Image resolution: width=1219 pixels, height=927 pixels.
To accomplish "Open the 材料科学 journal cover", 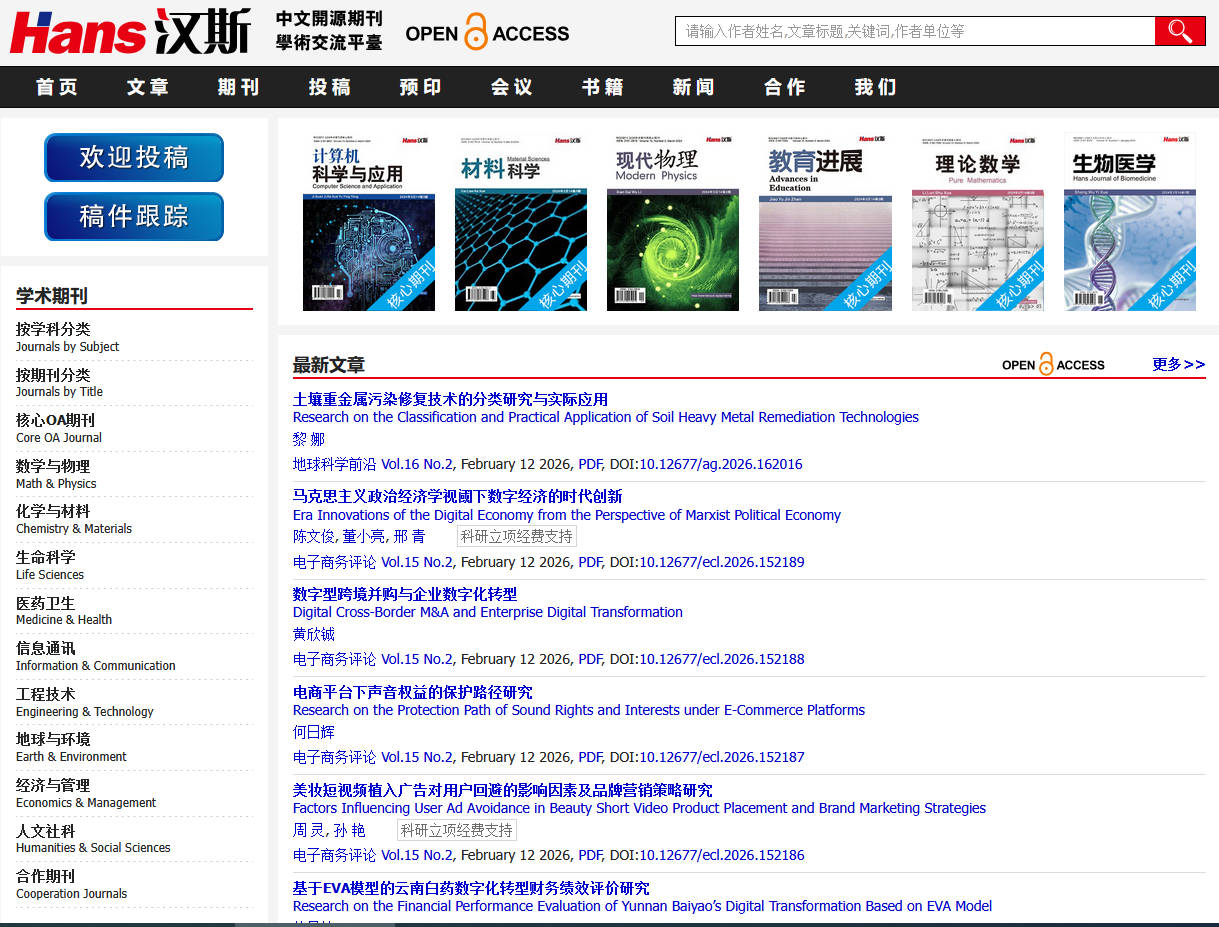I will click(520, 220).
